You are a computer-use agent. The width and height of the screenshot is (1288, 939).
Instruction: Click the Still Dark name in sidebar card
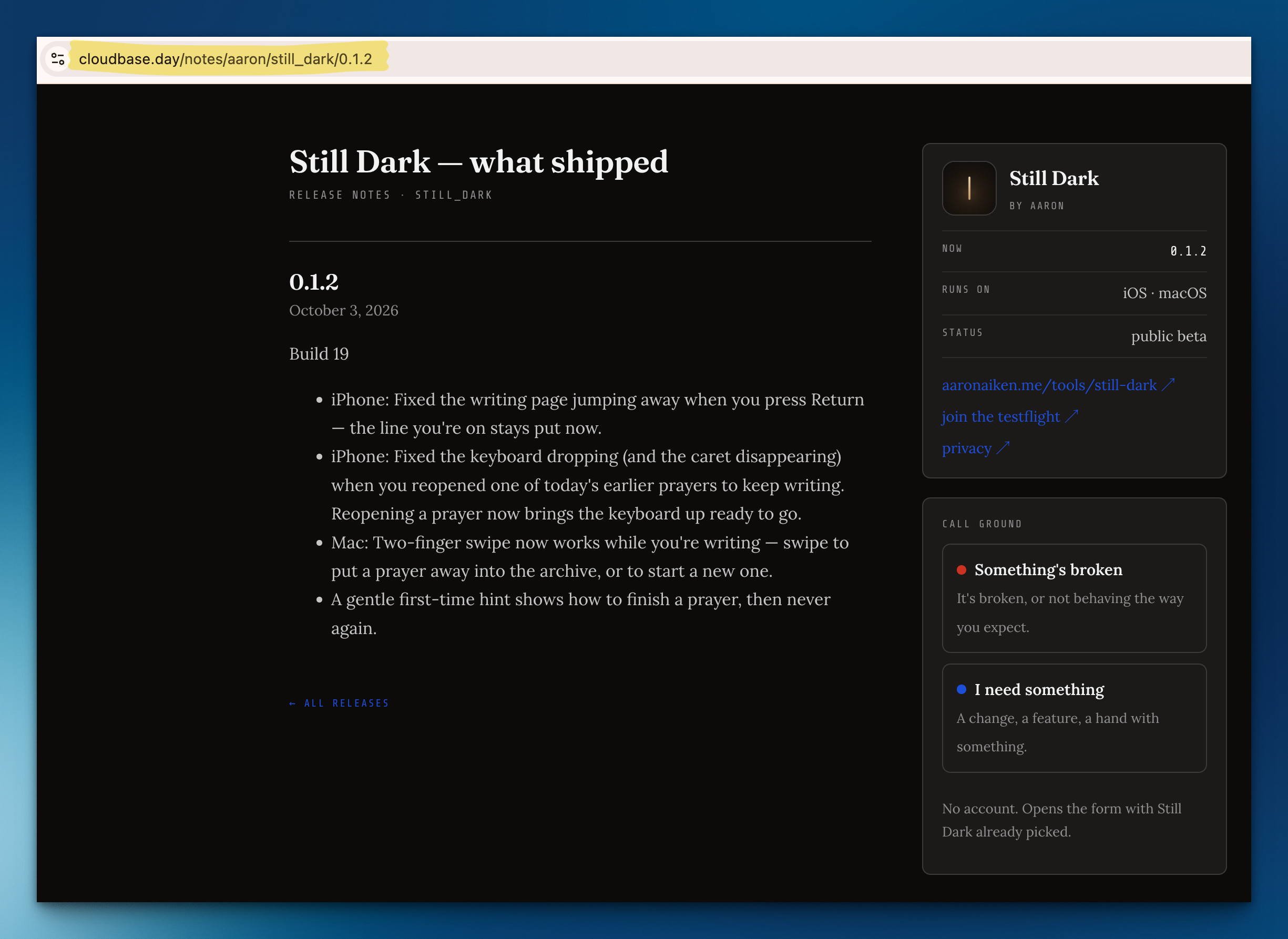pos(1054,178)
